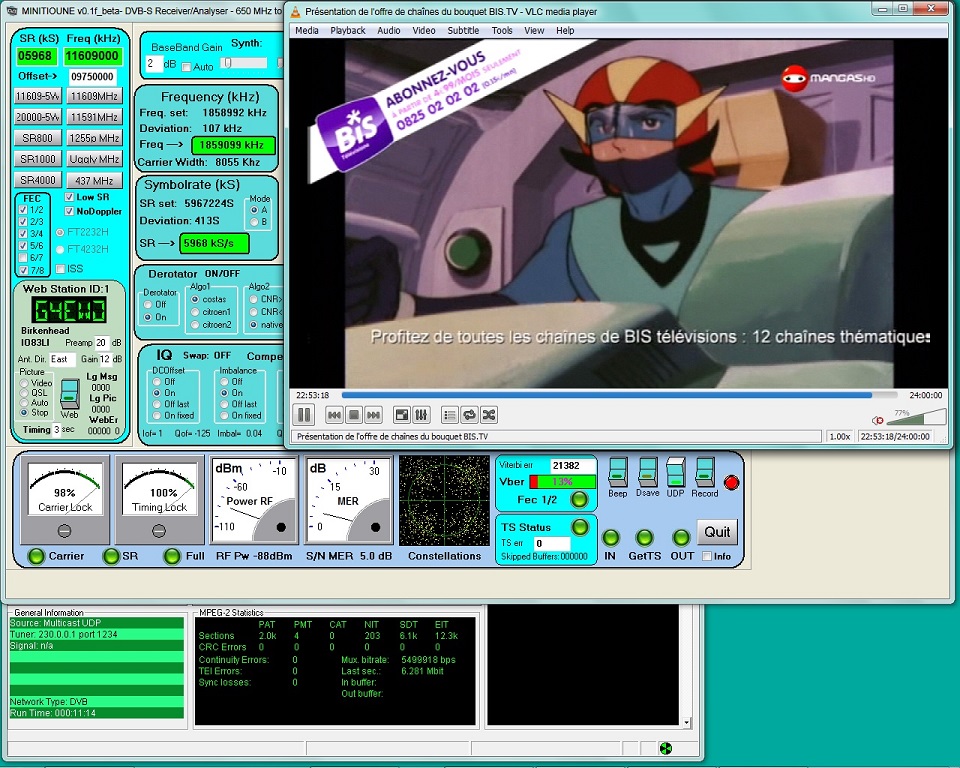Image resolution: width=960 pixels, height=768 pixels.
Task: Click the 11591MHz preset button
Action: [94, 117]
